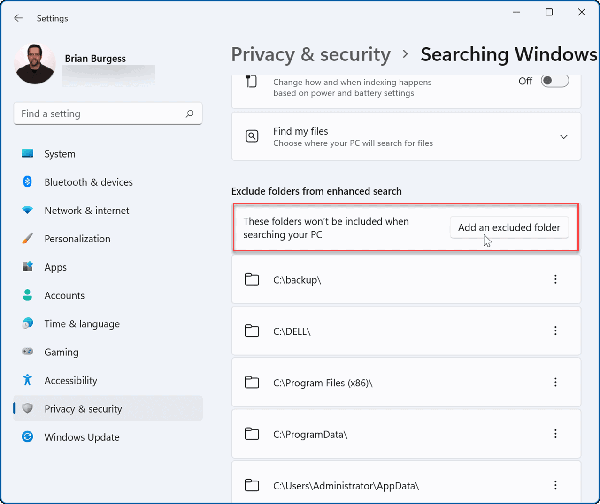Click the Accounts person icon
The image size is (600, 504).
pyautogui.click(x=27, y=295)
